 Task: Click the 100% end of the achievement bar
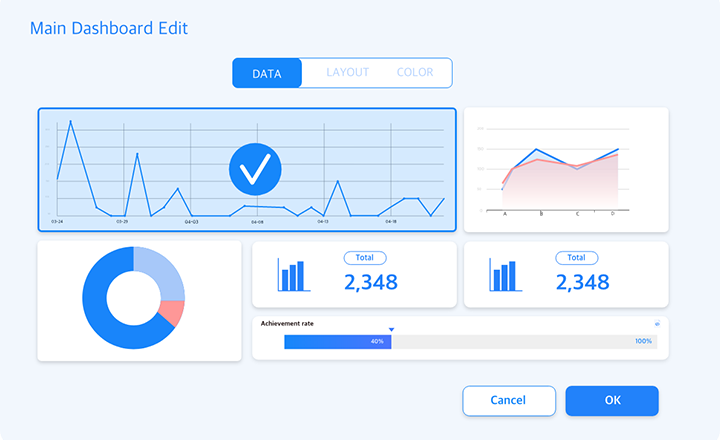(642, 342)
